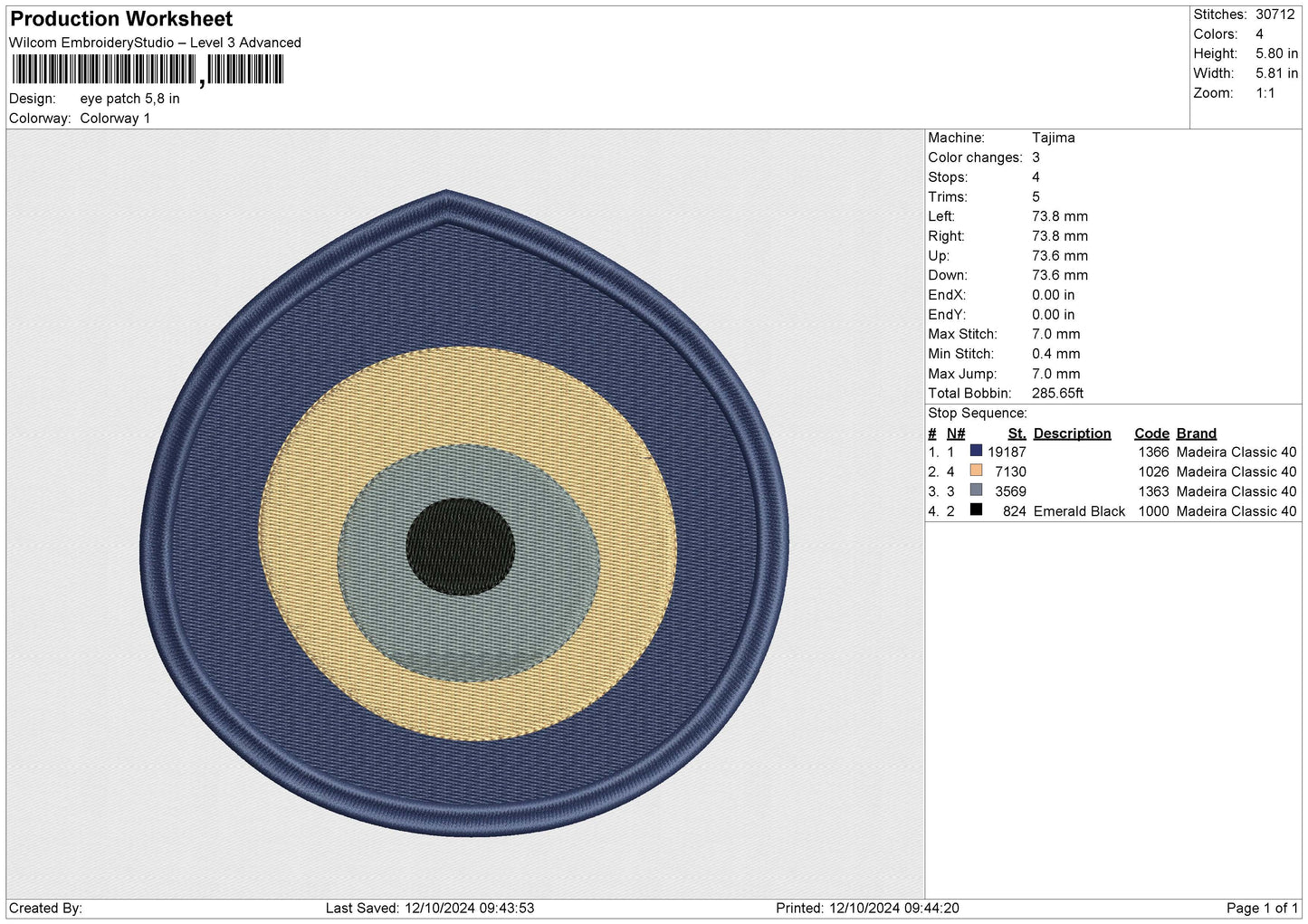Click the embroidery eye patch design preview

click(464, 513)
